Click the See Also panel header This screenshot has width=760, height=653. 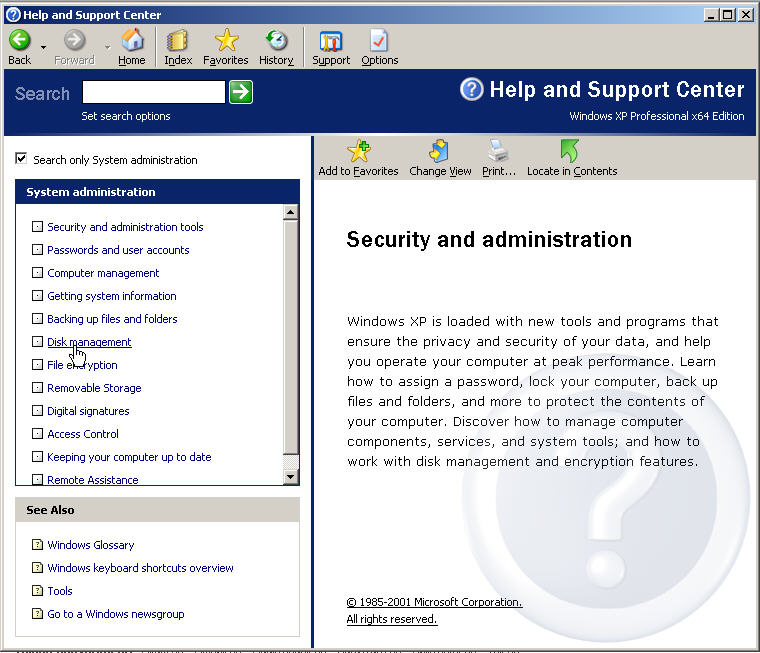tap(158, 510)
